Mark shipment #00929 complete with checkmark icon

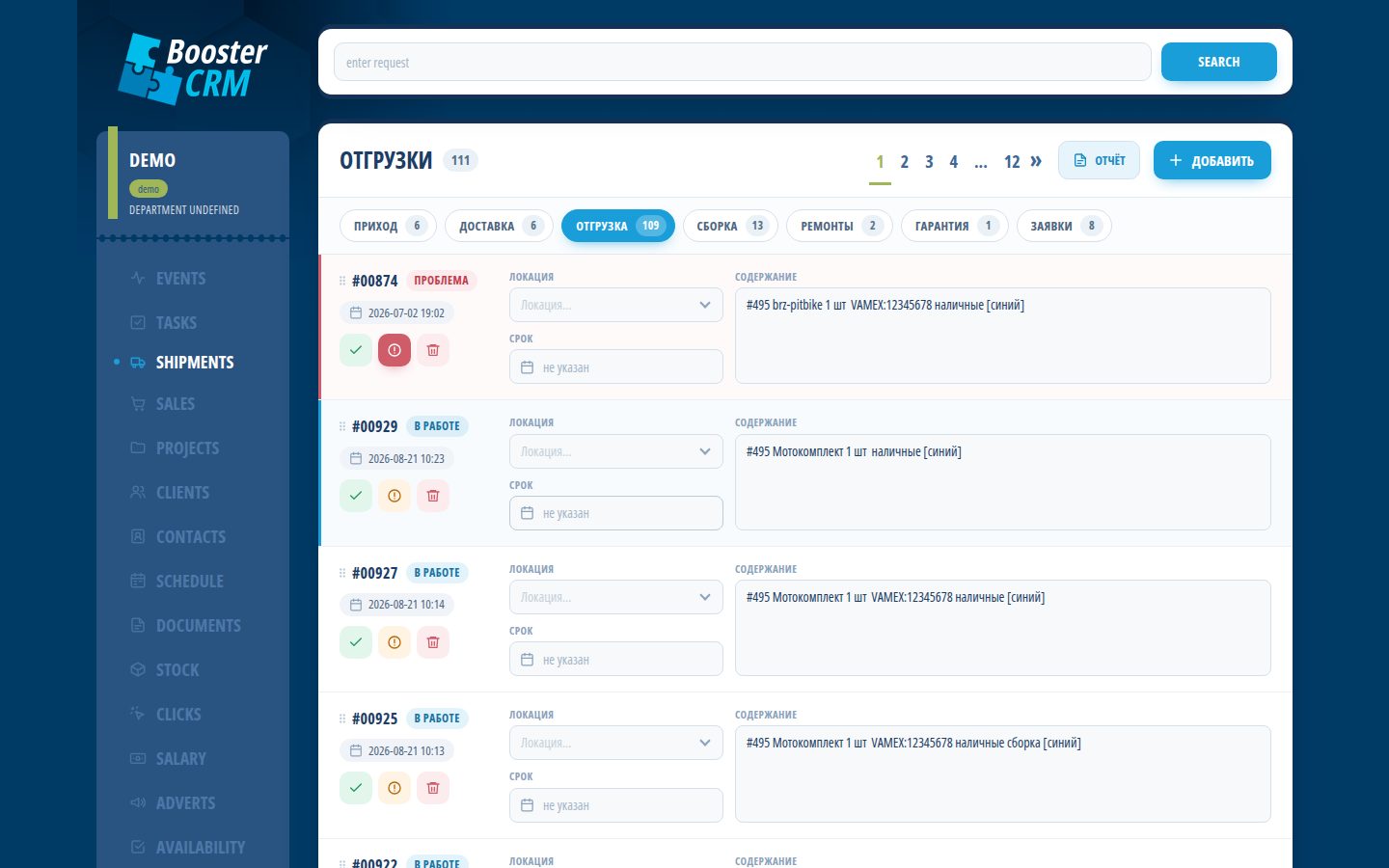356,496
